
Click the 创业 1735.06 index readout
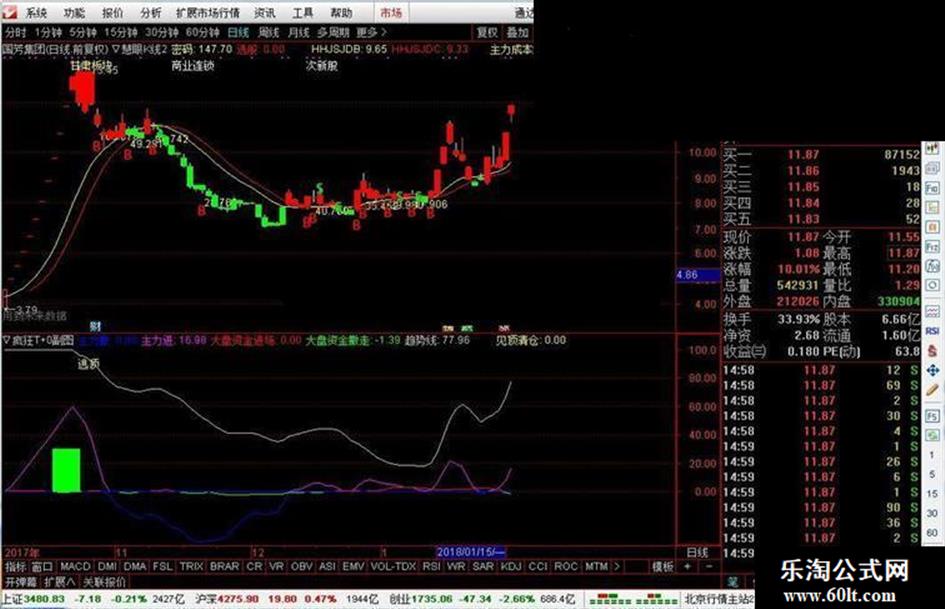click(421, 599)
